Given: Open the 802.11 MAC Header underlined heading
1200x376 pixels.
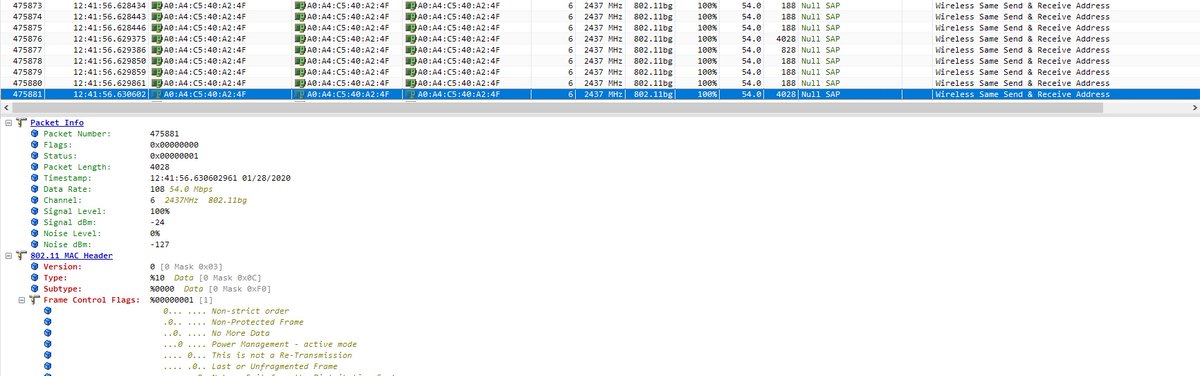Looking at the screenshot, I should [71, 256].
